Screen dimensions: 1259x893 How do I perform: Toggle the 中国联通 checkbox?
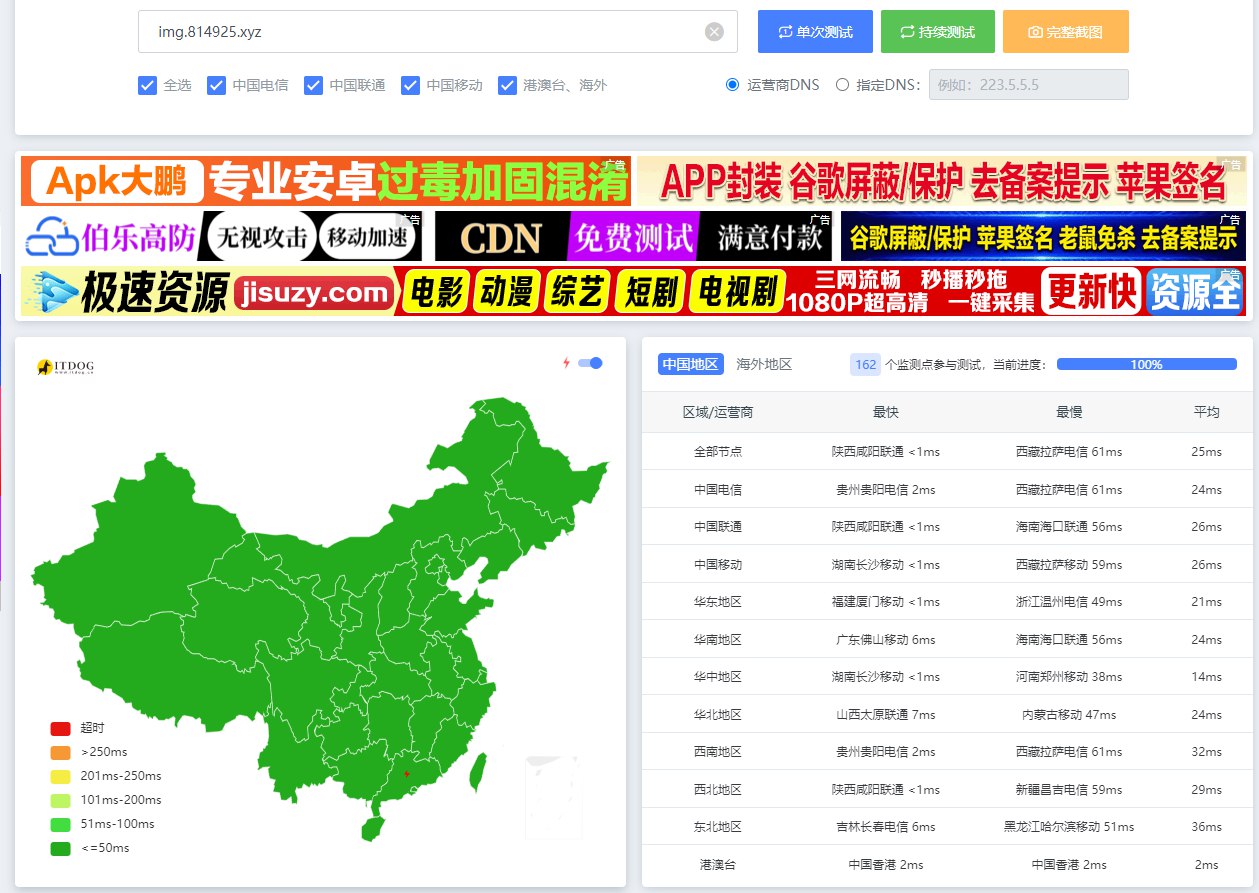pyautogui.click(x=313, y=85)
